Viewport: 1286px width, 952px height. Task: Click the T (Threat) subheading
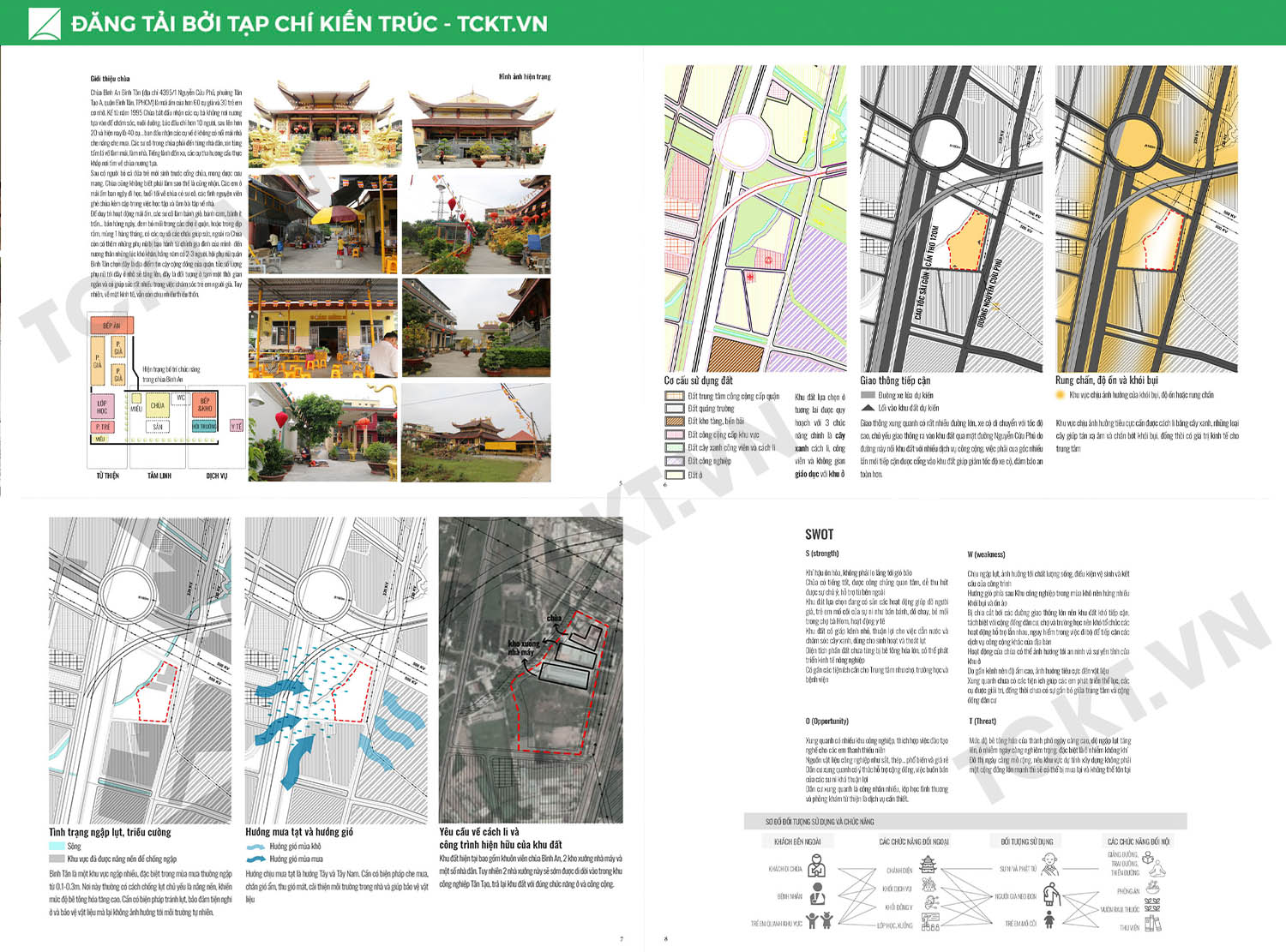pos(983,721)
